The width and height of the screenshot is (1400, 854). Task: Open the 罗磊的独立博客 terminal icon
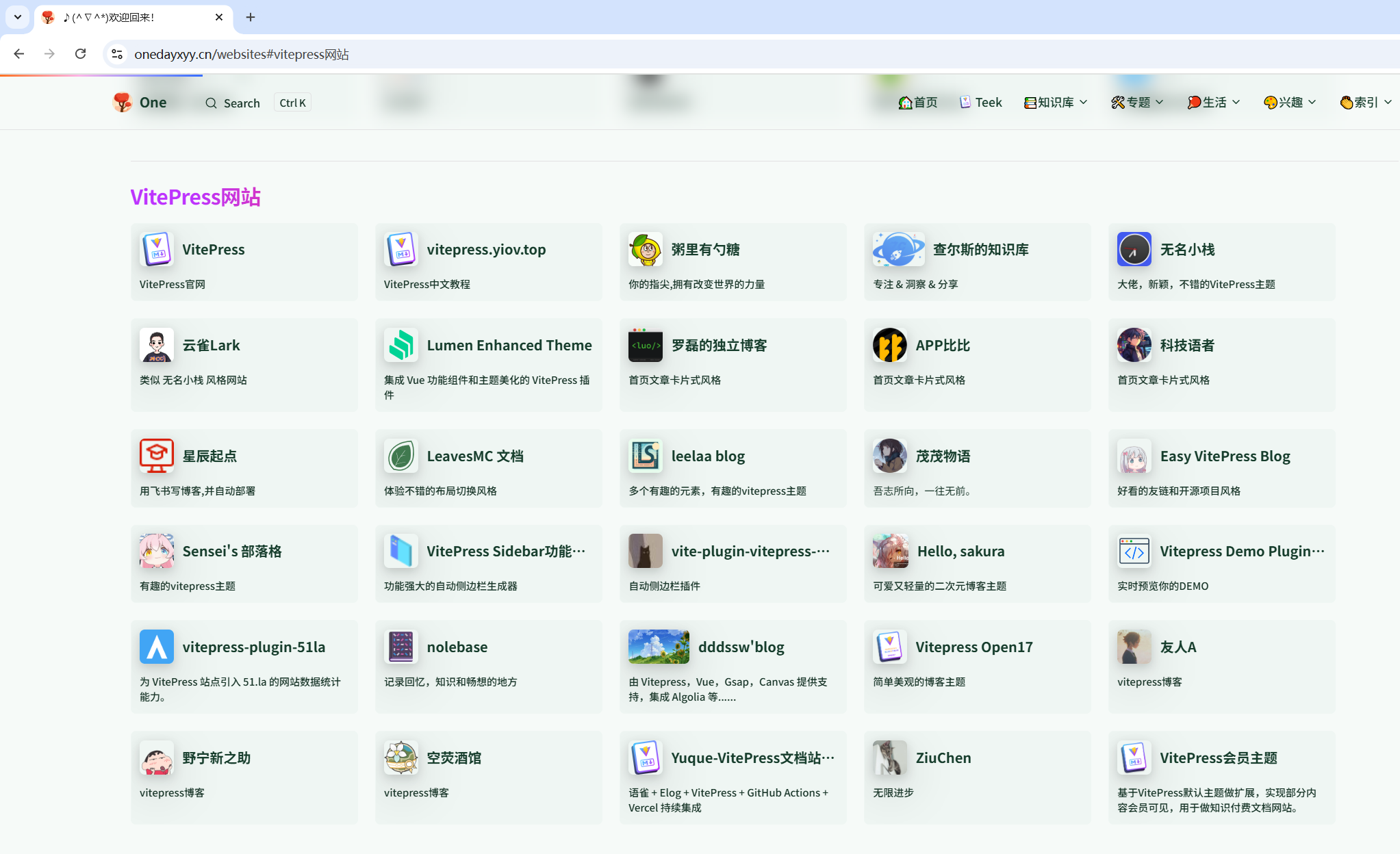(x=646, y=345)
